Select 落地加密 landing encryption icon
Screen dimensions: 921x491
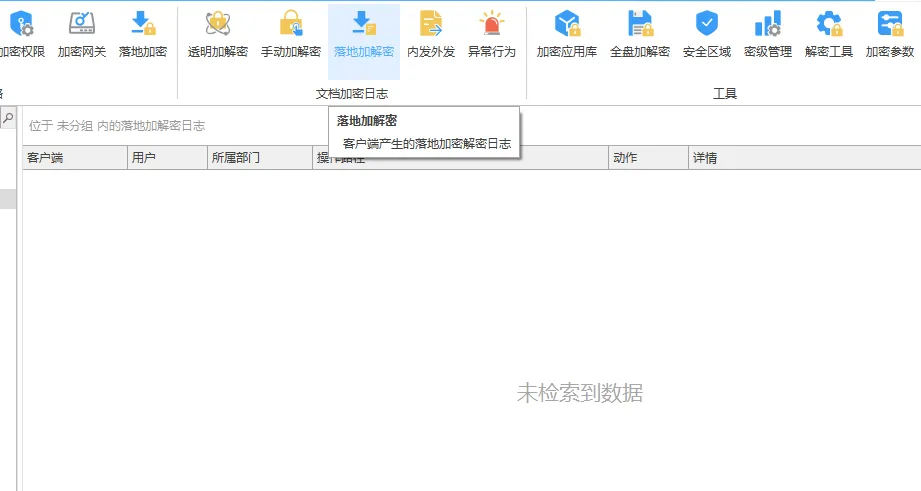[x=143, y=35]
